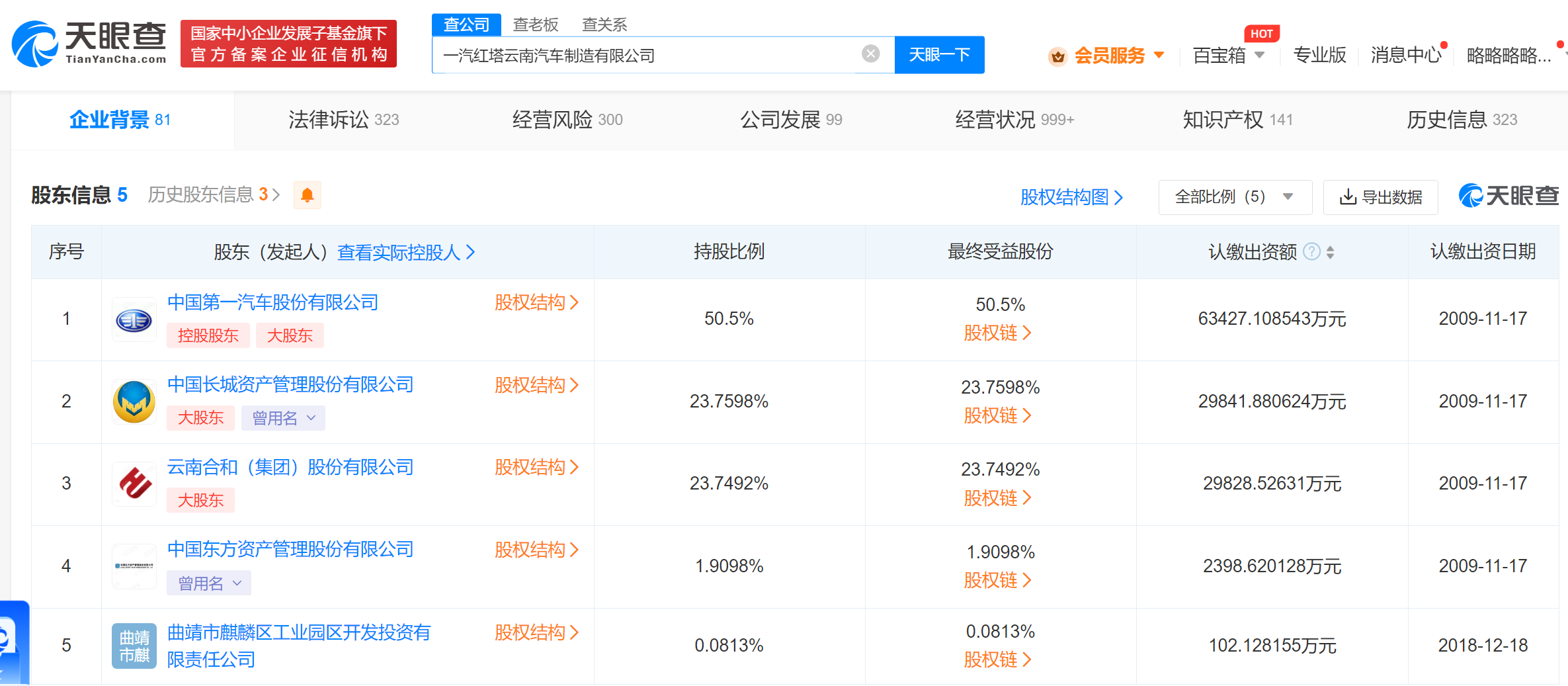Open the 股权结构图 link
This screenshot has height=686, width=1568.
1071,197
